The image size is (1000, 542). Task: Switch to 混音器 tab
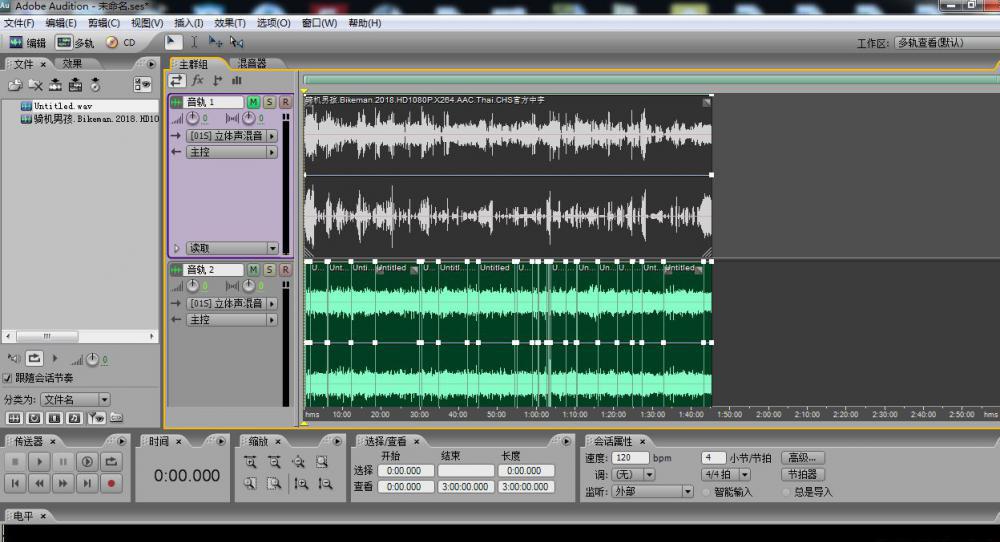252,63
